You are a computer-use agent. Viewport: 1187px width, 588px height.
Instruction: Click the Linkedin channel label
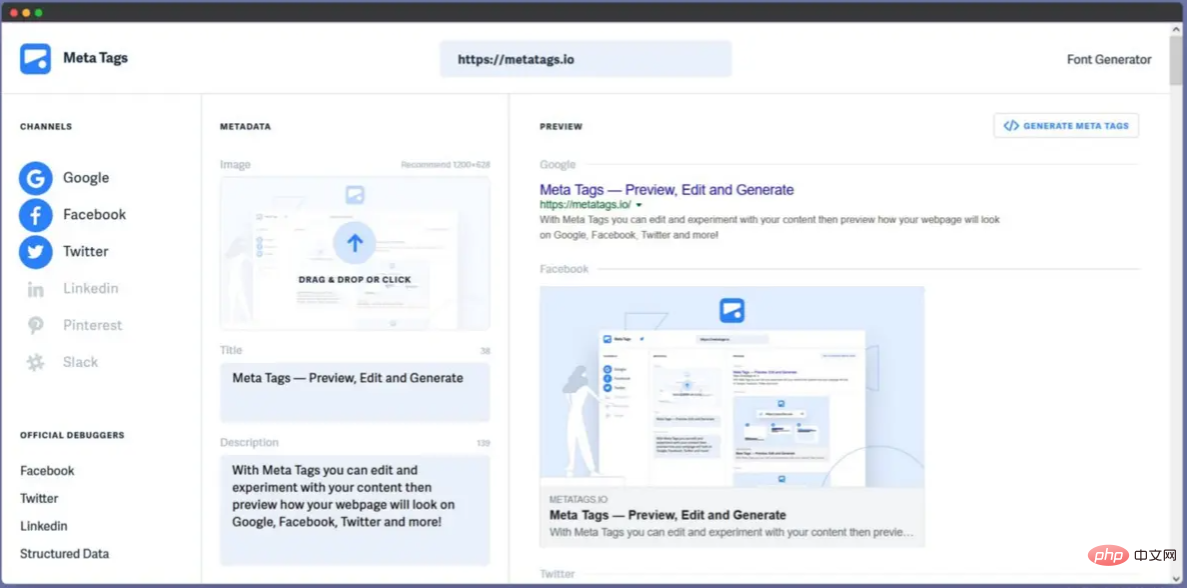click(x=91, y=288)
